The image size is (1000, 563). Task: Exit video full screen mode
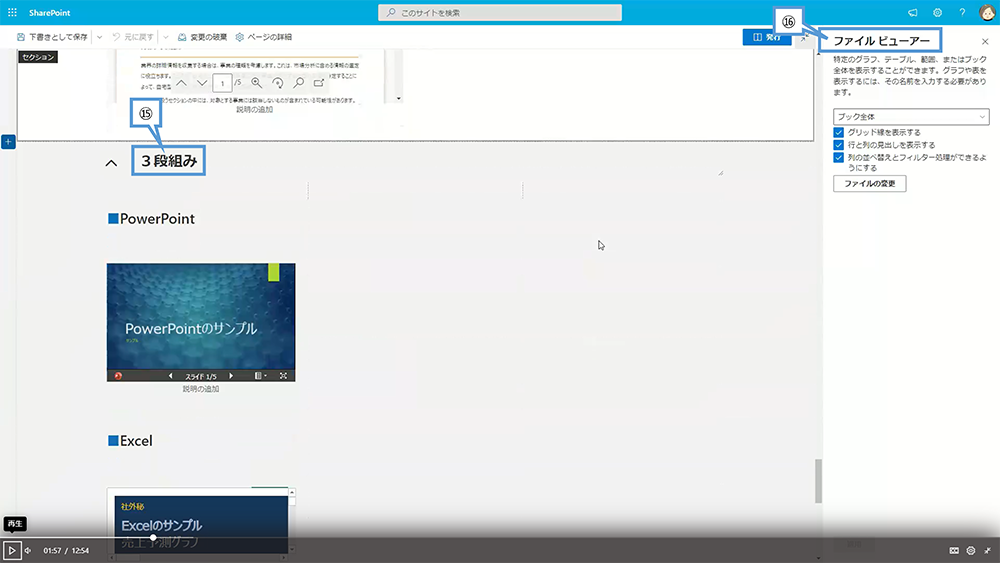point(987,550)
